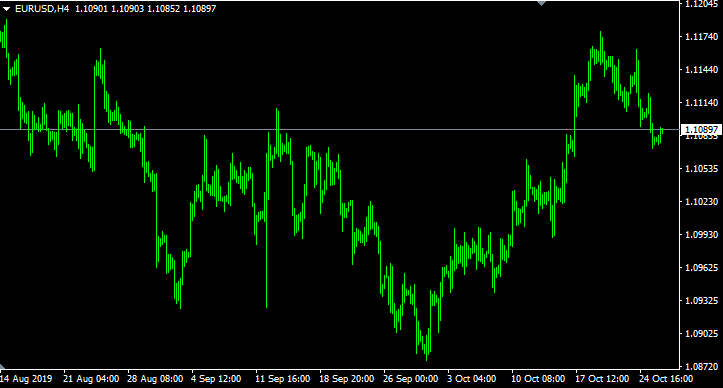Image resolution: width=723 pixels, height=388 pixels.
Task: Click the 1.09025 price scale value
Action: coord(701,333)
